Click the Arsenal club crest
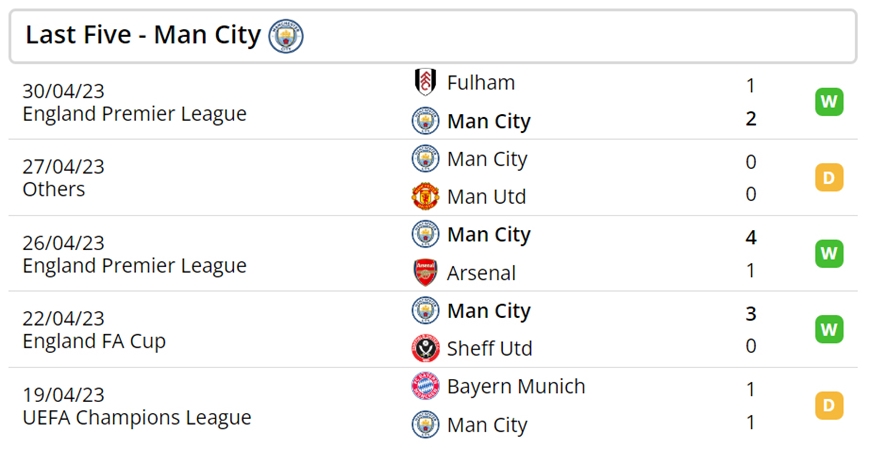Viewport: 870px width, 449px height. pyautogui.click(x=426, y=273)
